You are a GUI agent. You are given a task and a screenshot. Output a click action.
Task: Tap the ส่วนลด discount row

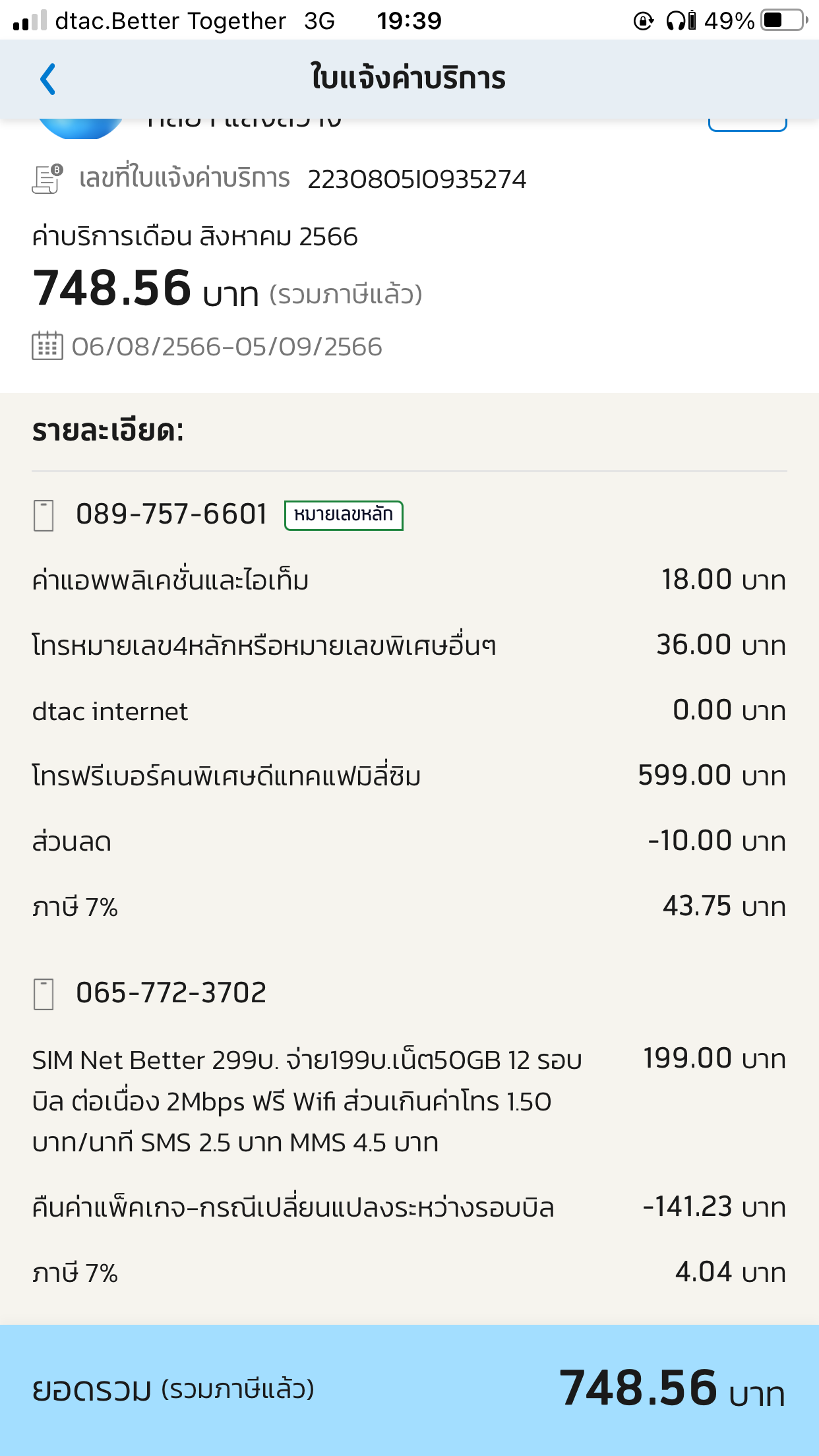72,842
